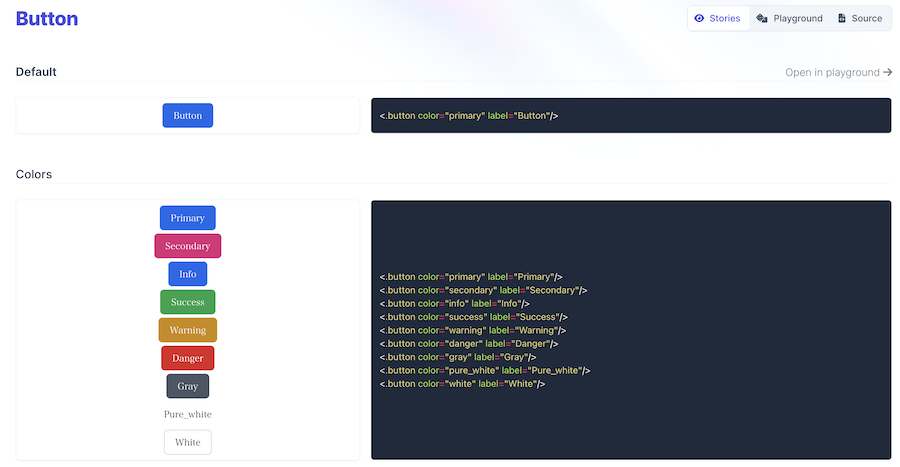
Task: Click code line for color="white" label="White"
Action: coord(462,384)
